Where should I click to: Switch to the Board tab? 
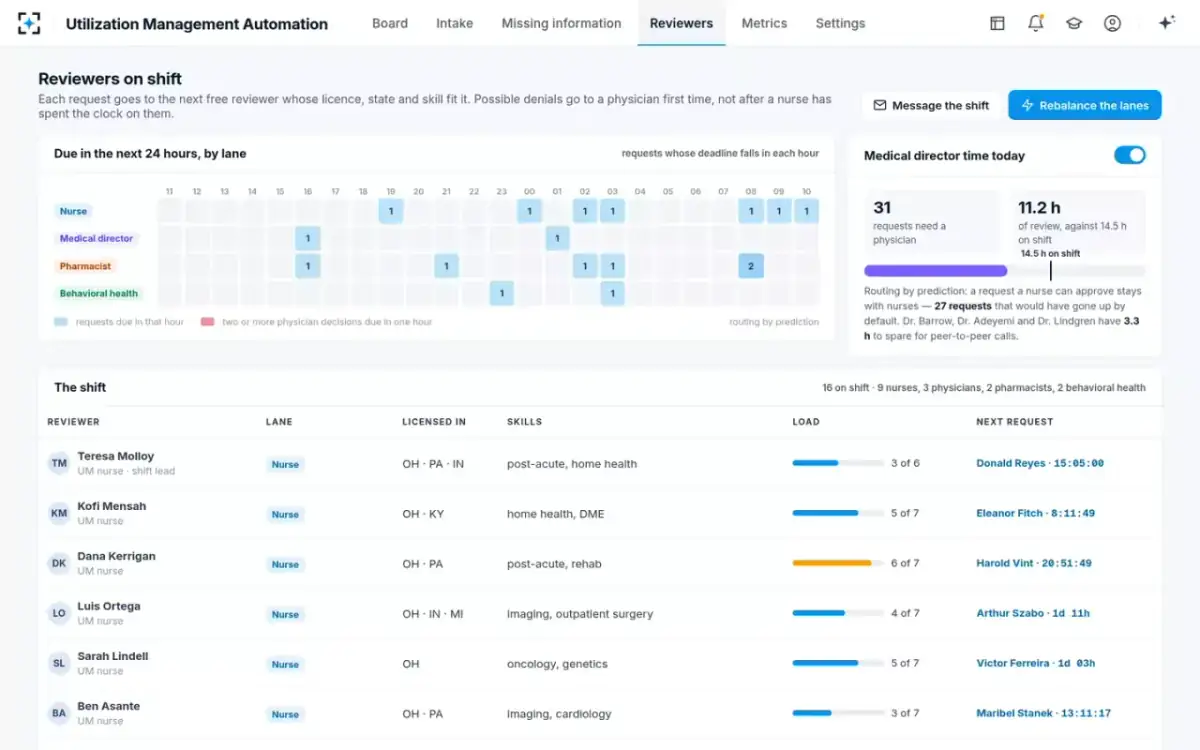(x=390, y=23)
